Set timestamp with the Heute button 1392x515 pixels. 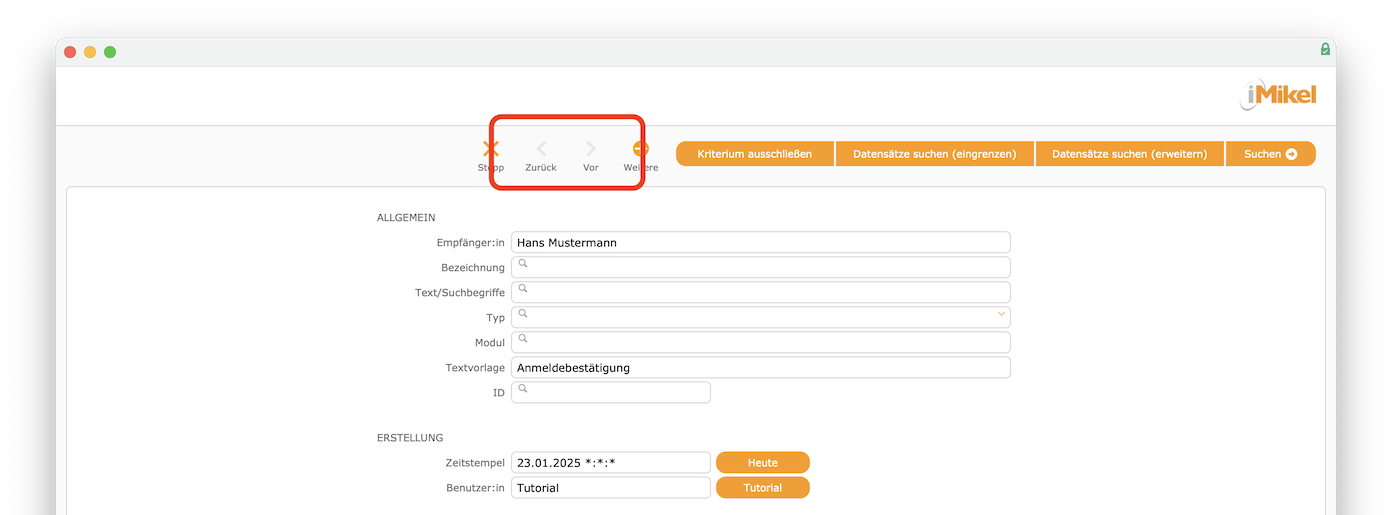coord(763,462)
